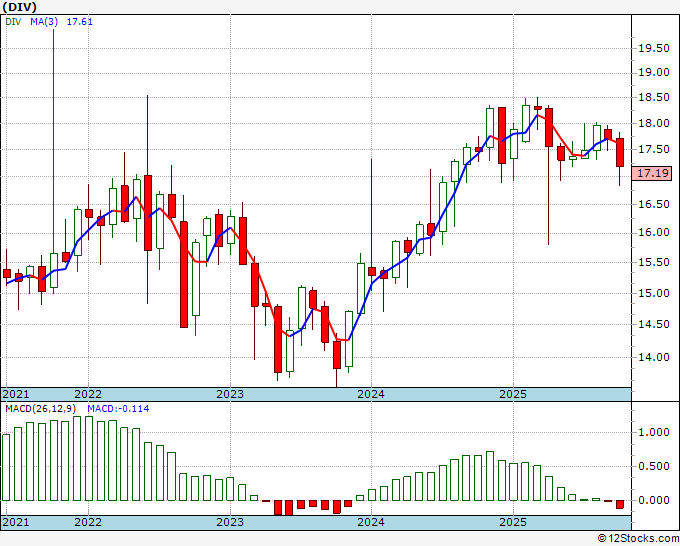680x546 pixels.
Task: Select 2023 on the price chart time axis
Action: [230, 394]
